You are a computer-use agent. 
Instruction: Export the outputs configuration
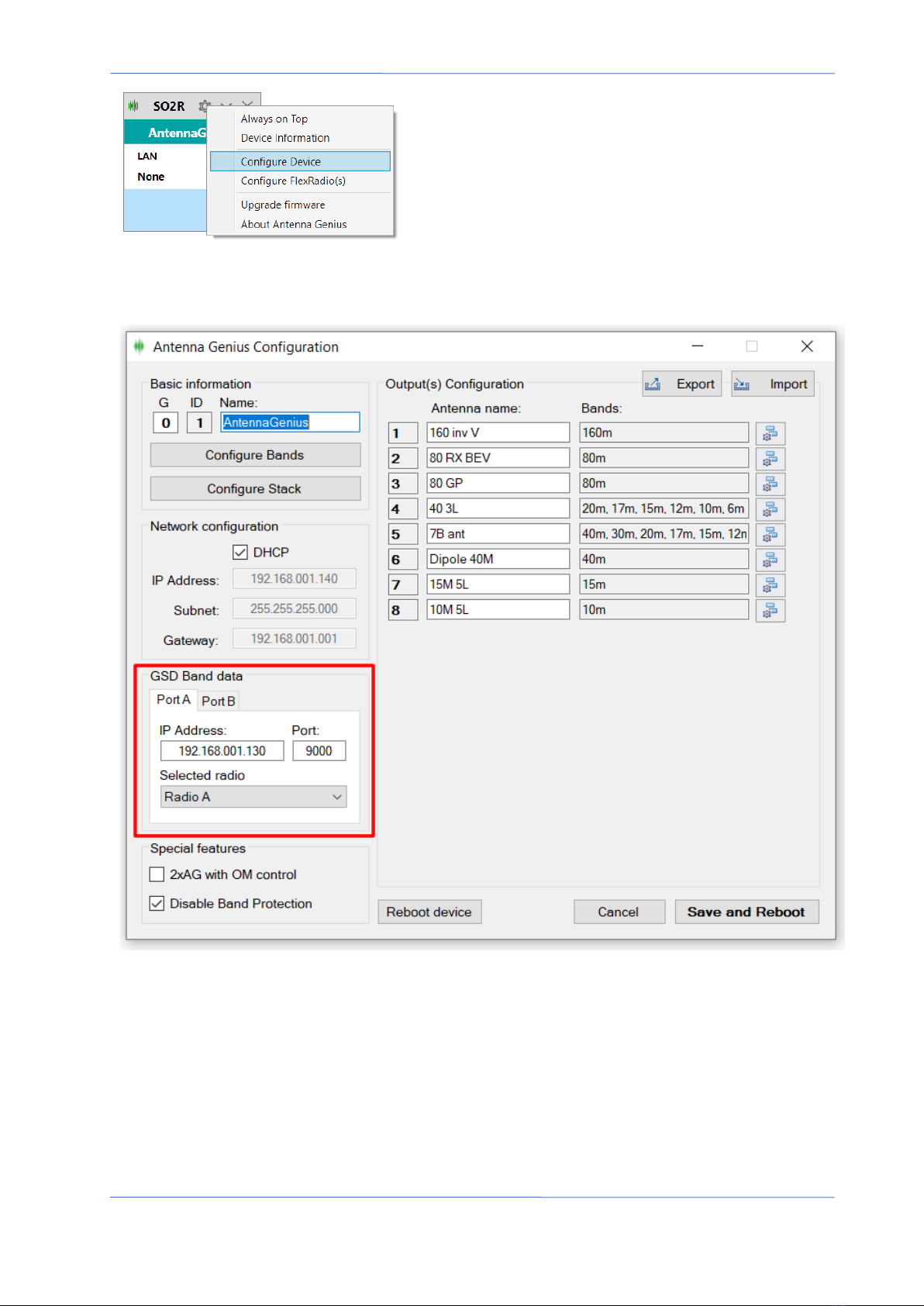(x=681, y=384)
